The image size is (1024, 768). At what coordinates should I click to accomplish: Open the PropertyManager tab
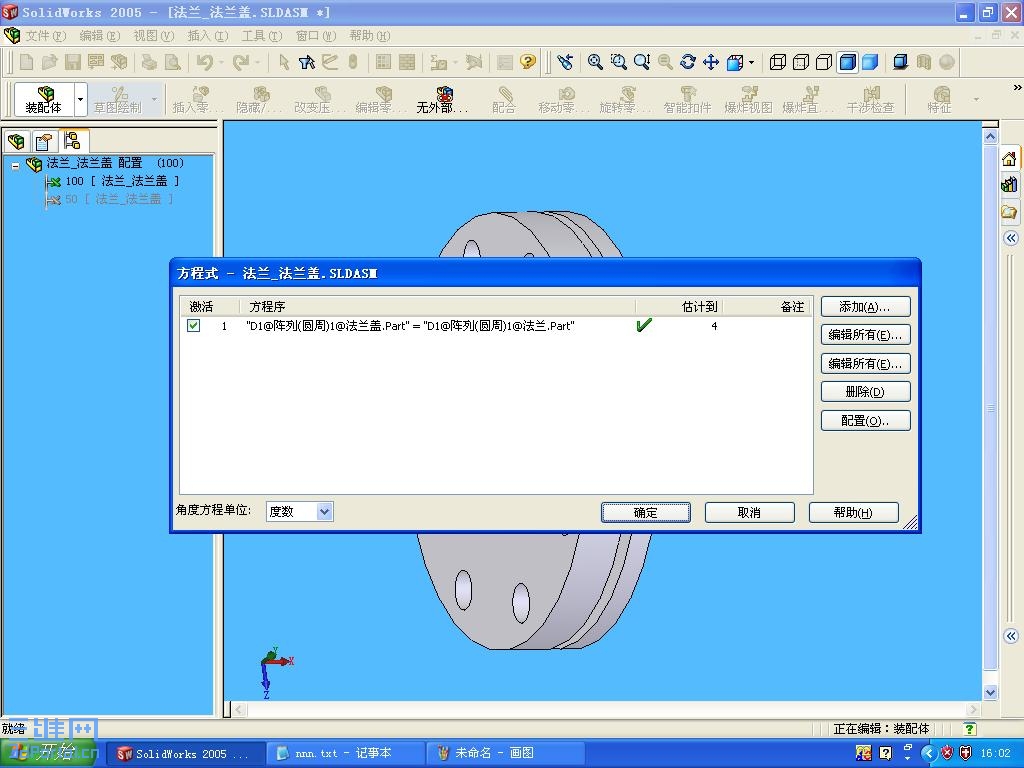pyautogui.click(x=44, y=140)
